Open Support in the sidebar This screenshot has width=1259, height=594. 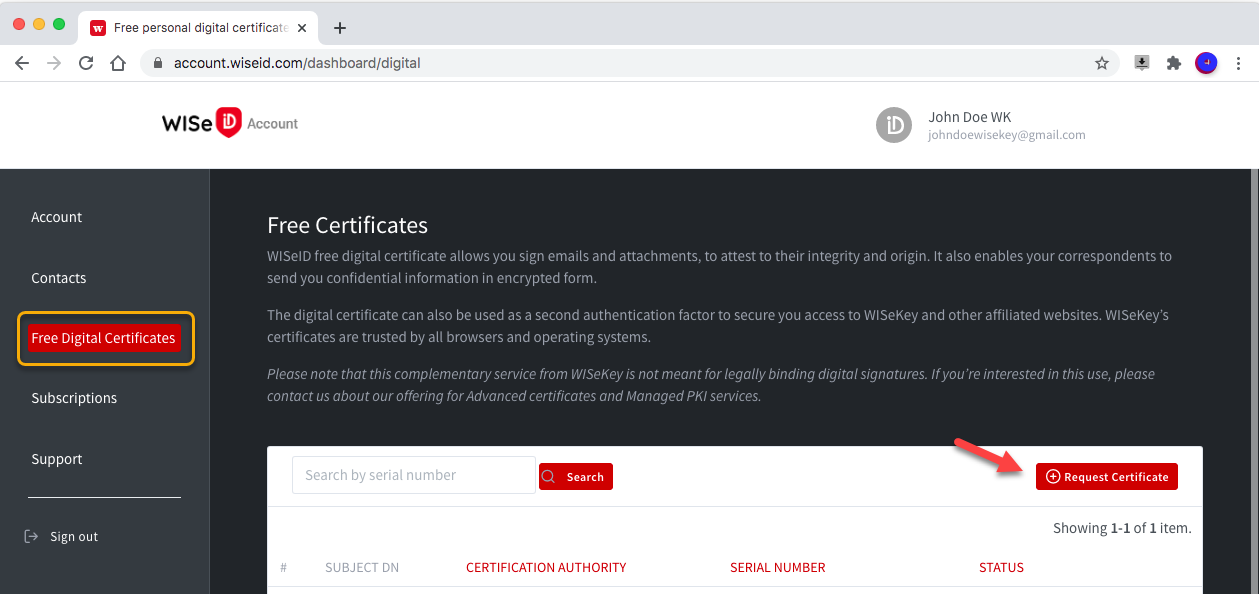(57, 459)
